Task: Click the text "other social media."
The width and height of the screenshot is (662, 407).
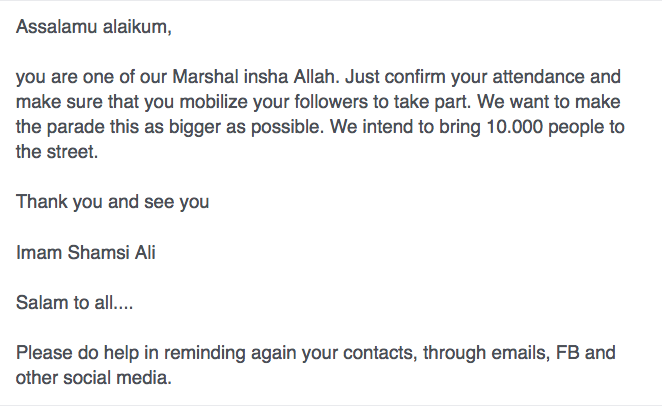Action: tap(92, 378)
